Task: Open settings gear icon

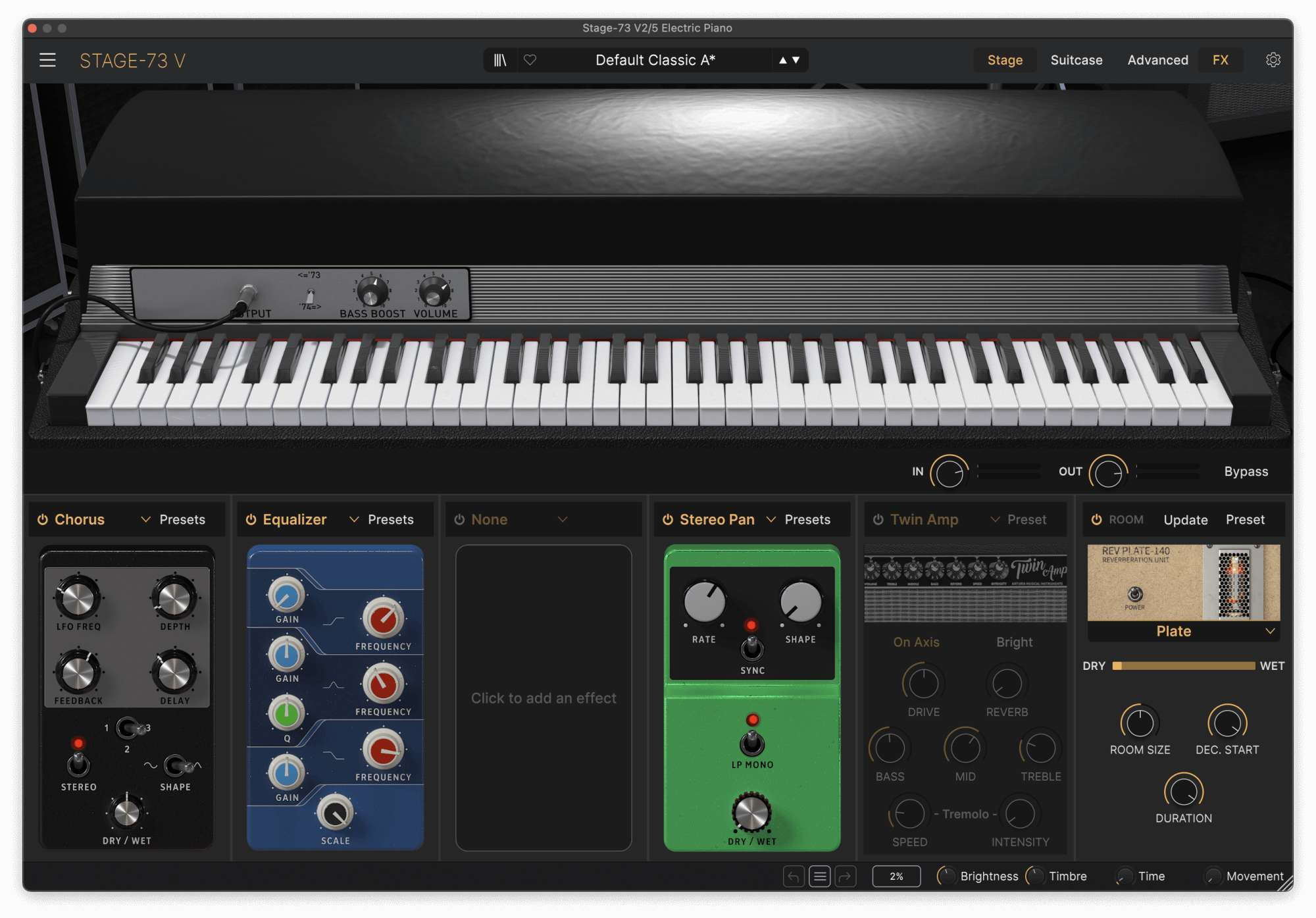Action: click(1273, 60)
